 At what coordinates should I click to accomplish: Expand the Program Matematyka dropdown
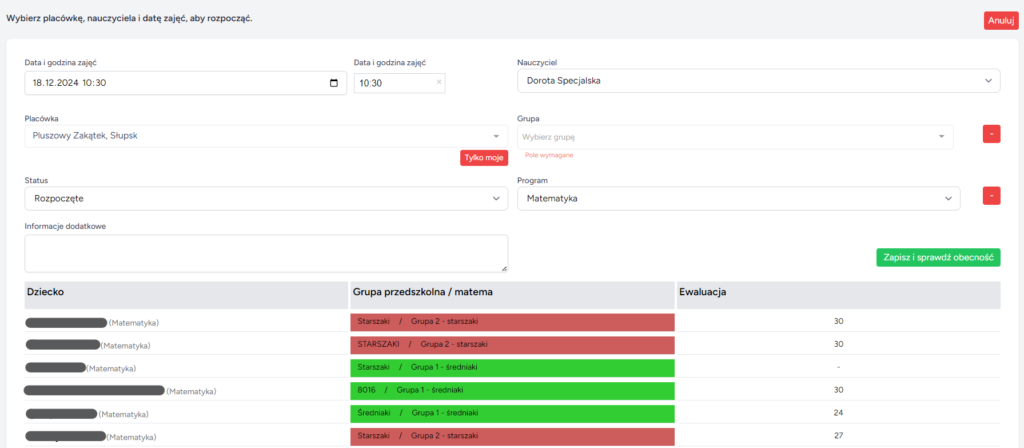coord(738,198)
